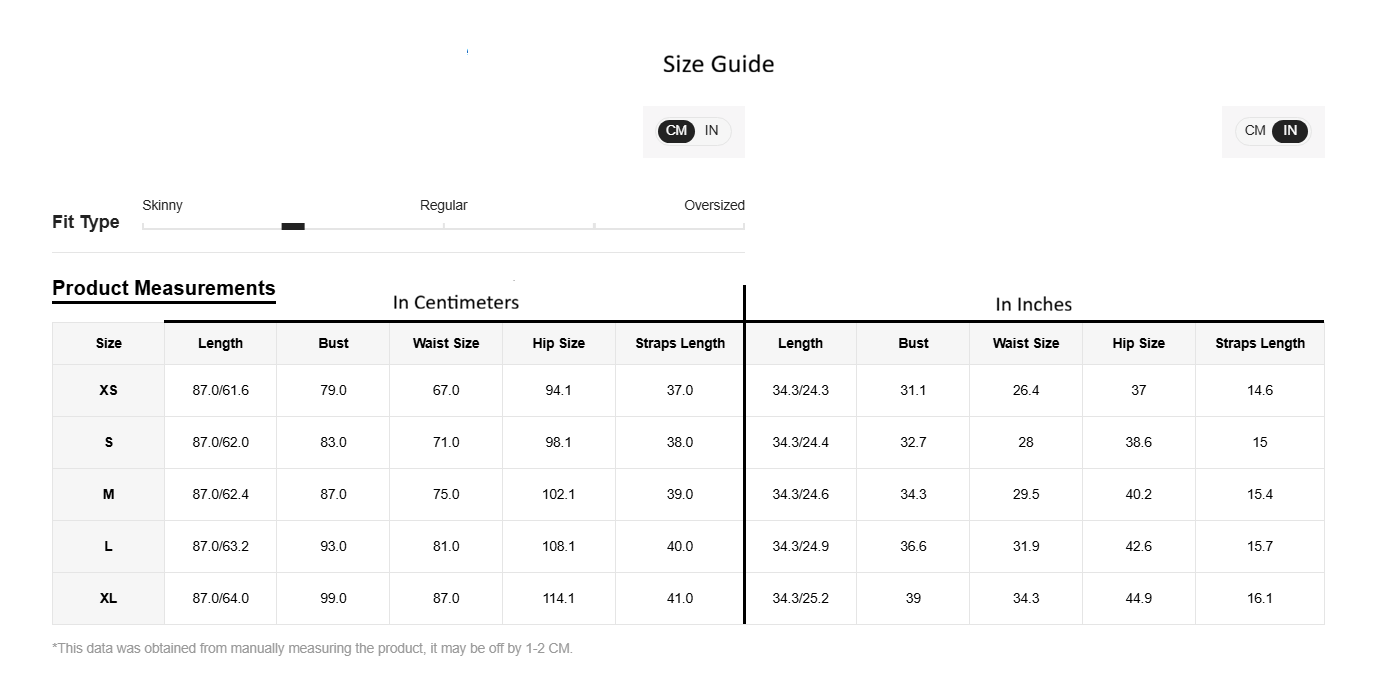Click the manual measurement disclaimer footnote

pos(312,649)
